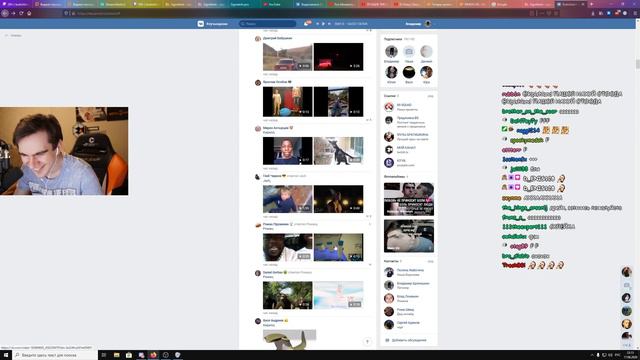Open first subscription avatar in bottom row
The image size is (640, 360).
[x=391, y=72]
